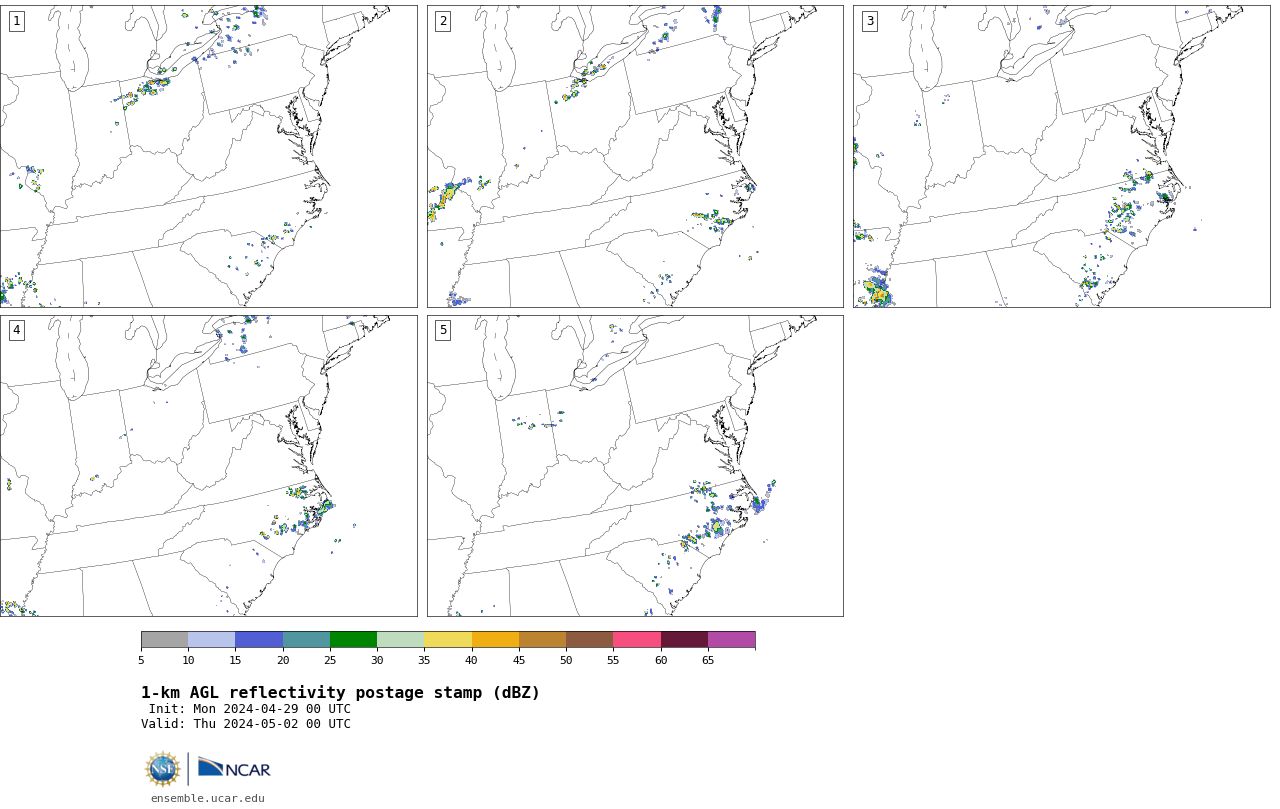
Task: Click the NCAR logo
Action: [234, 768]
